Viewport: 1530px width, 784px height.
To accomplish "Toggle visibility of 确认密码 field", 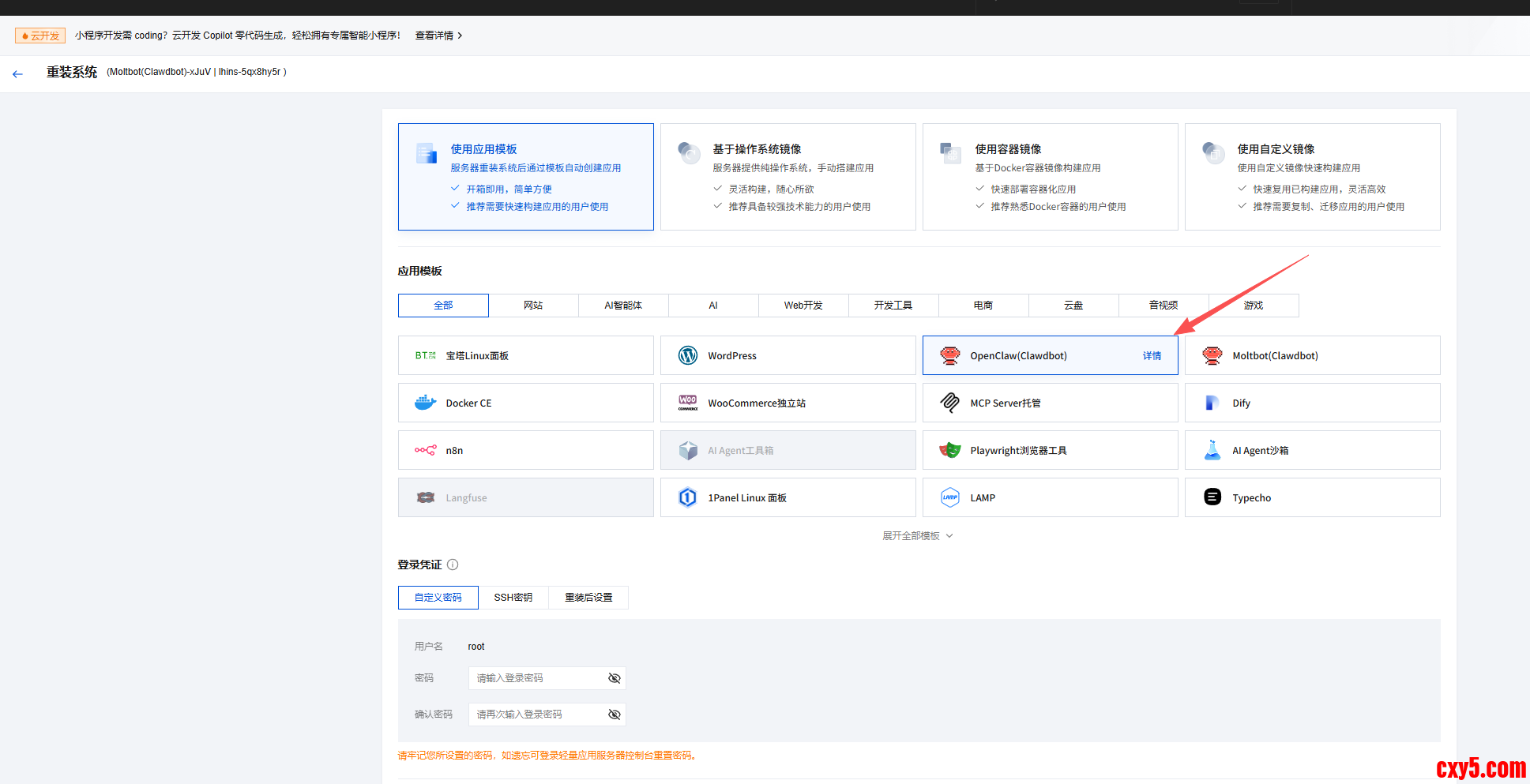I will tap(614, 715).
